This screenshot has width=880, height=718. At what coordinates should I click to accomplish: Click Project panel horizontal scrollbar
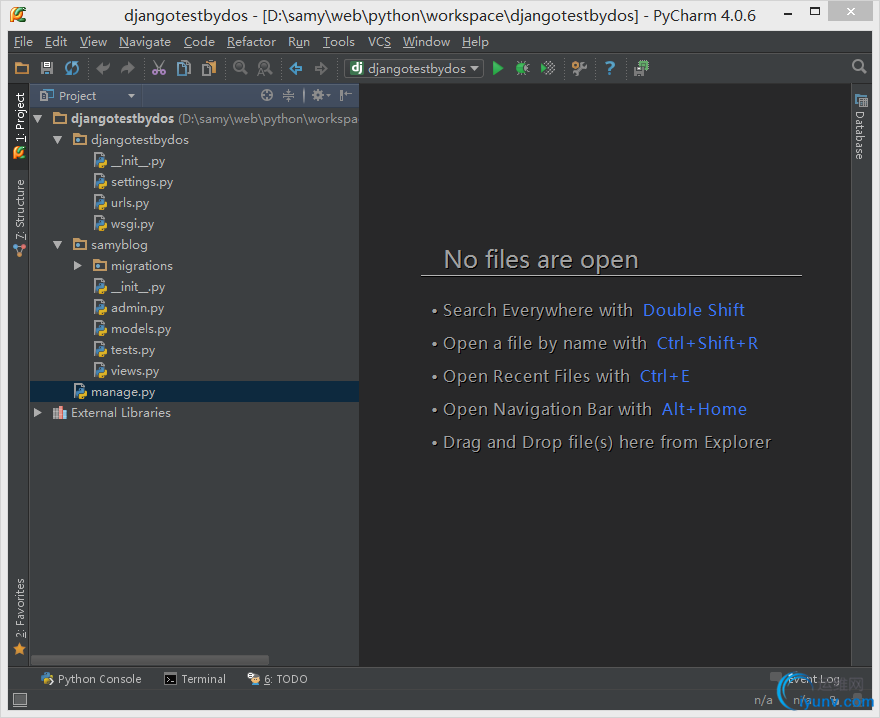150,660
